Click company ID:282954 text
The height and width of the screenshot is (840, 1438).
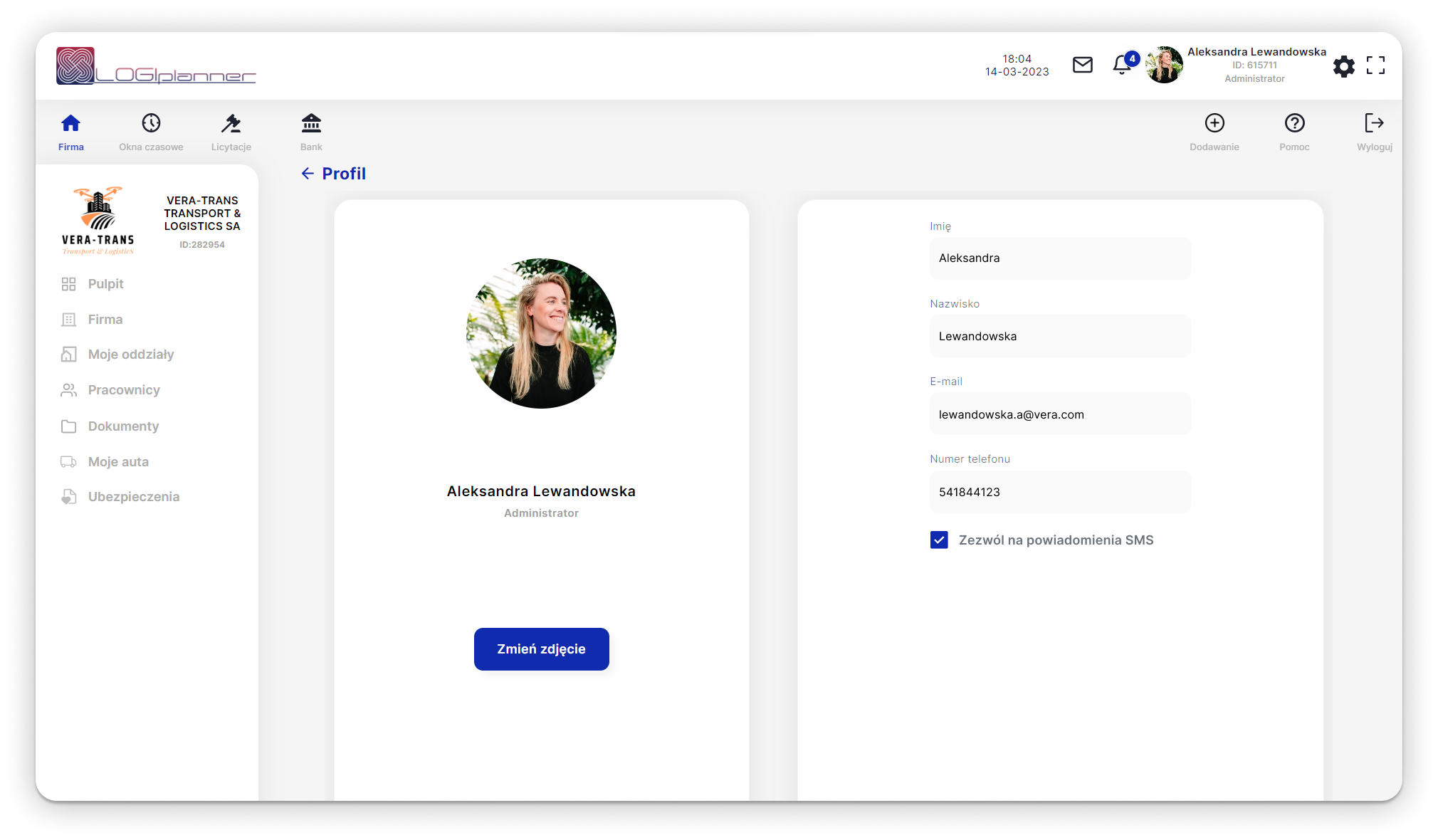202,245
